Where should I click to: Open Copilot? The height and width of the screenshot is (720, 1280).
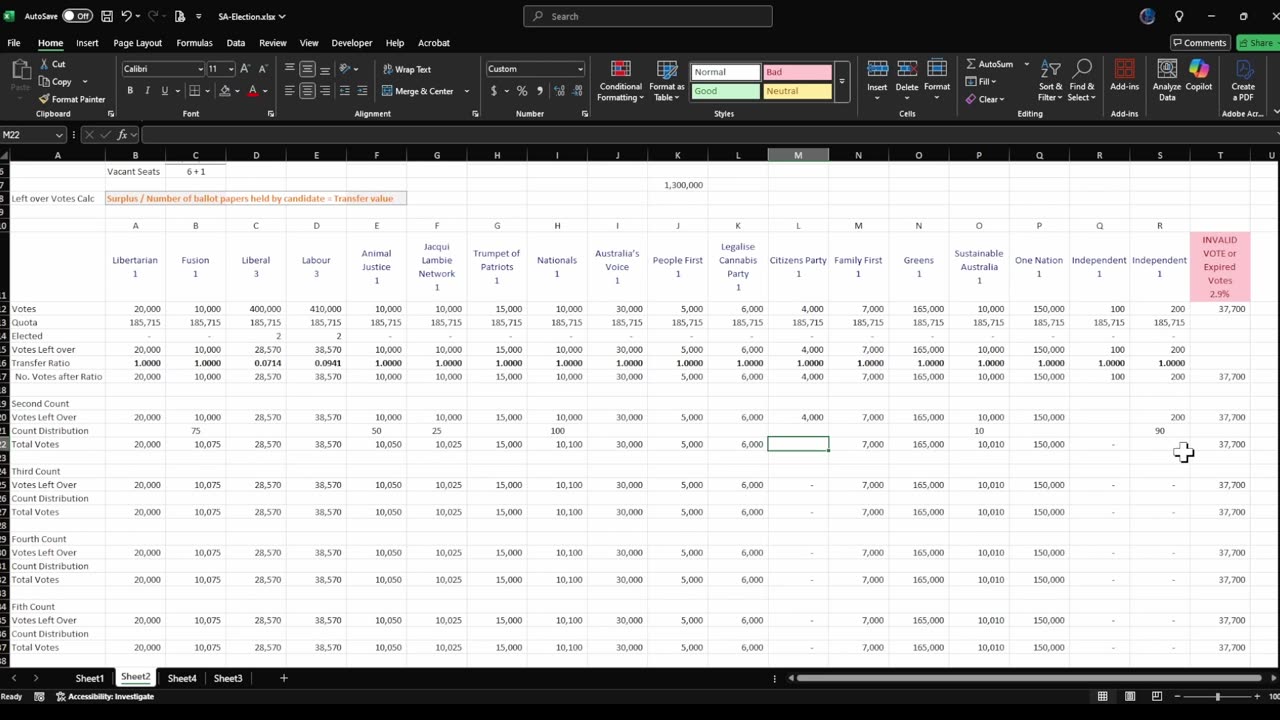[1199, 76]
